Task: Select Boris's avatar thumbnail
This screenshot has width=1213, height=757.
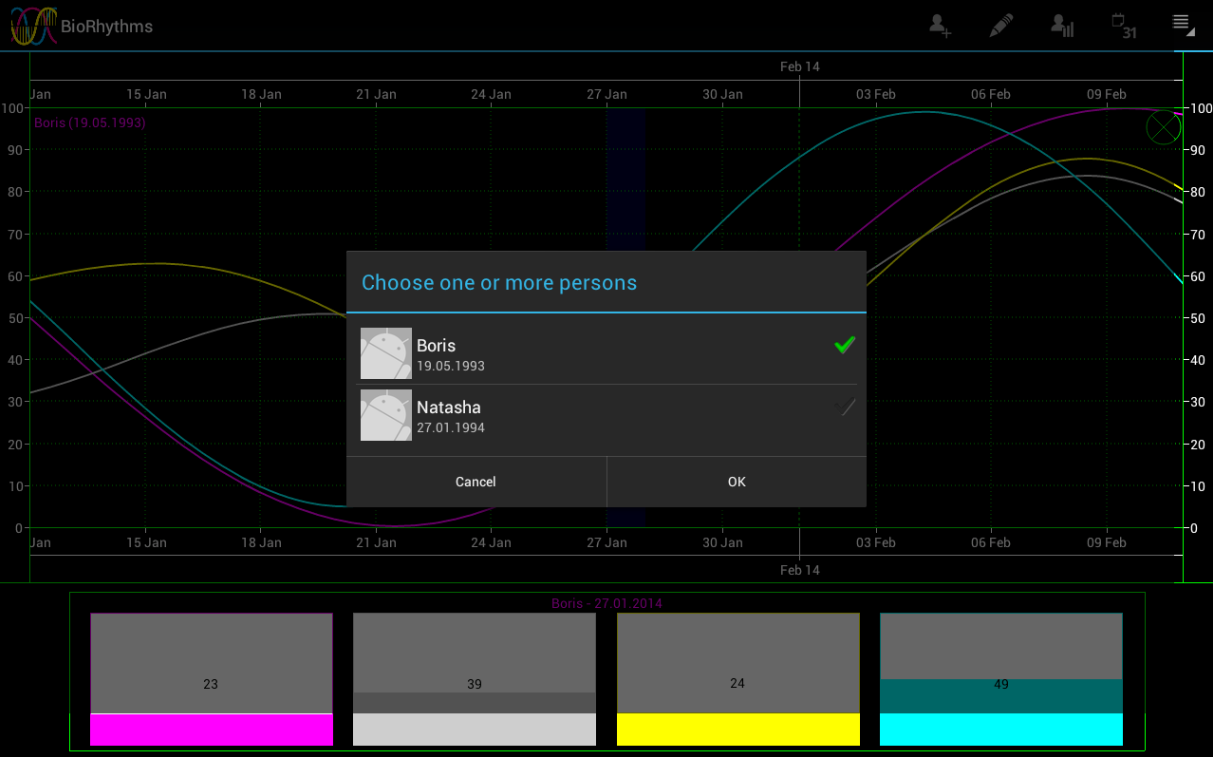Action: click(386, 354)
